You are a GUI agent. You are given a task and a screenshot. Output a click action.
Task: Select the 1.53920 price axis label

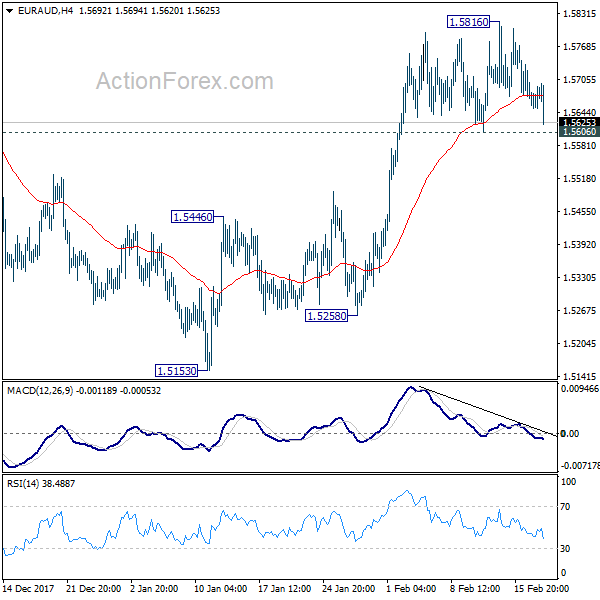click(579, 245)
